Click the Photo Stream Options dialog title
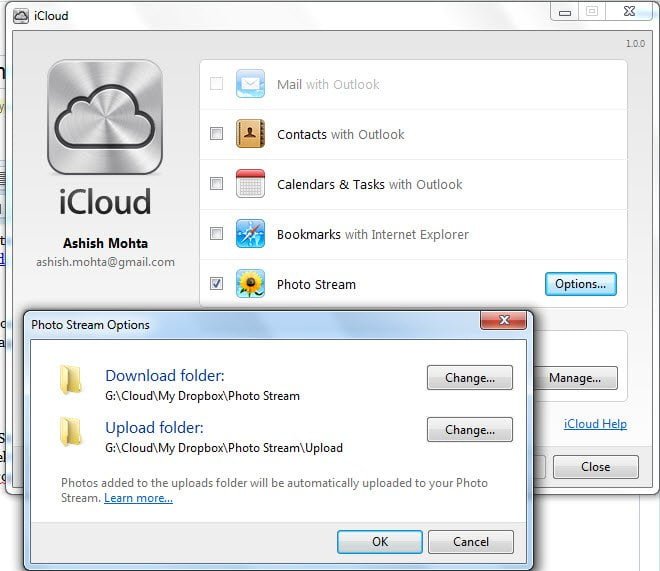The height and width of the screenshot is (571, 660). tap(90, 325)
